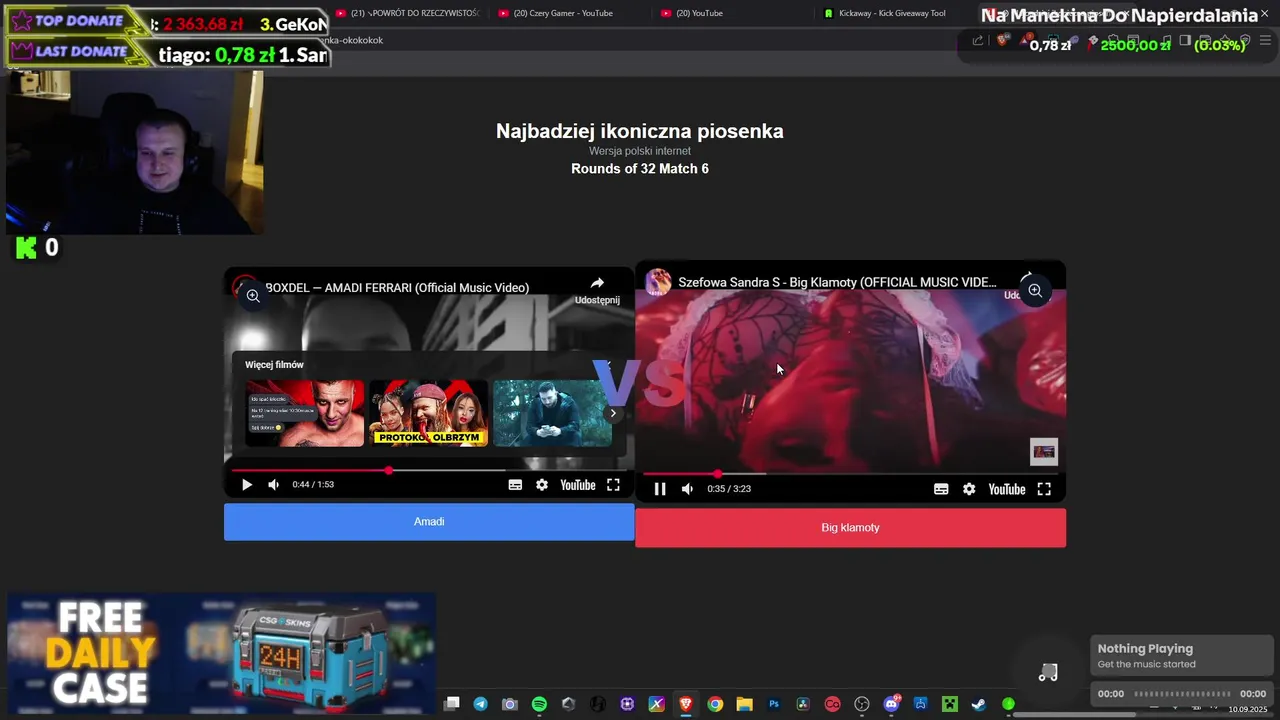The width and height of the screenshot is (1280, 720).
Task: Open PROTOKÓŁ OLBRZYM suggested video thumbnail
Action: (429, 413)
